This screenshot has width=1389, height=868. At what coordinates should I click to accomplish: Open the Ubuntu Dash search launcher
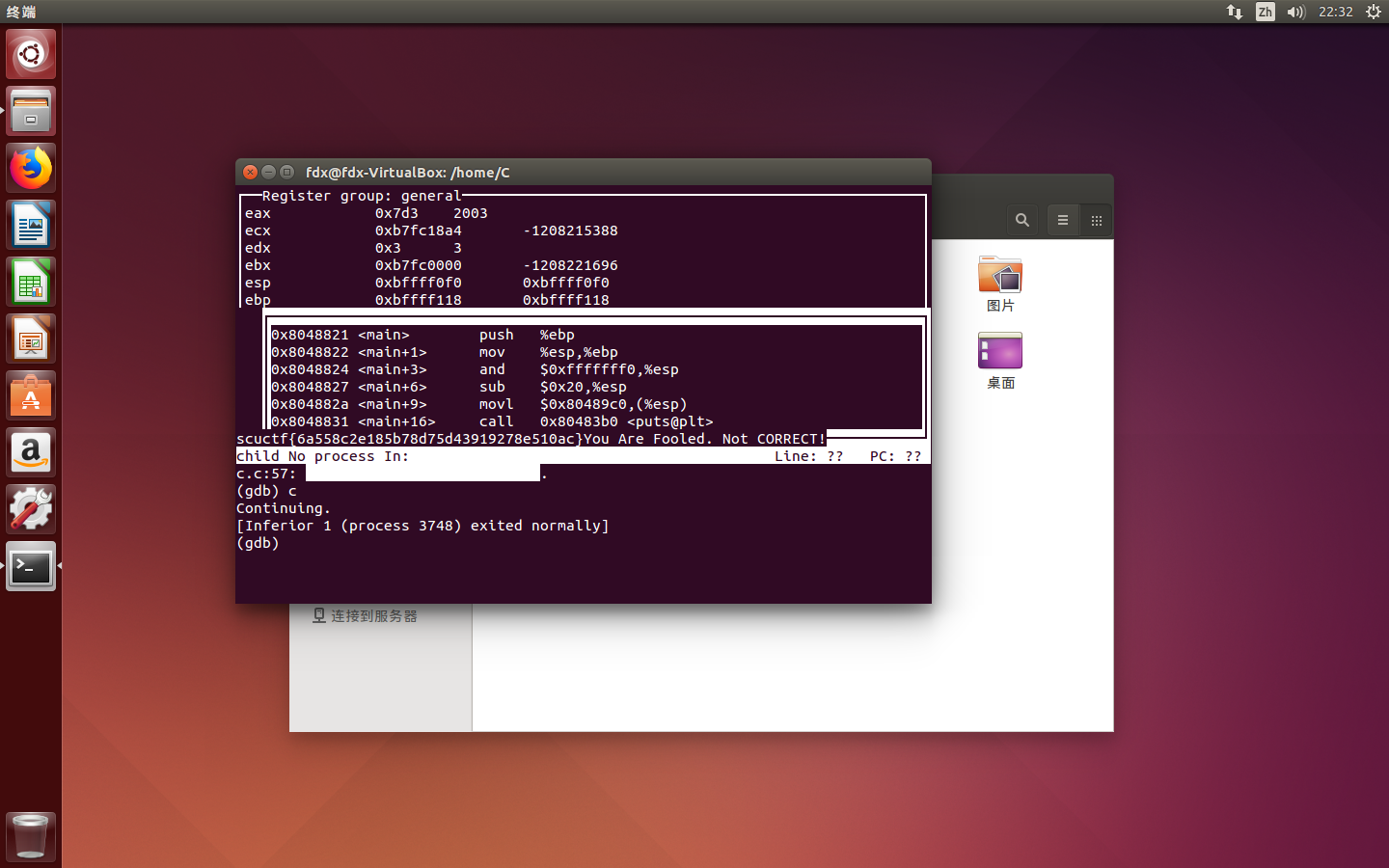tap(31, 54)
